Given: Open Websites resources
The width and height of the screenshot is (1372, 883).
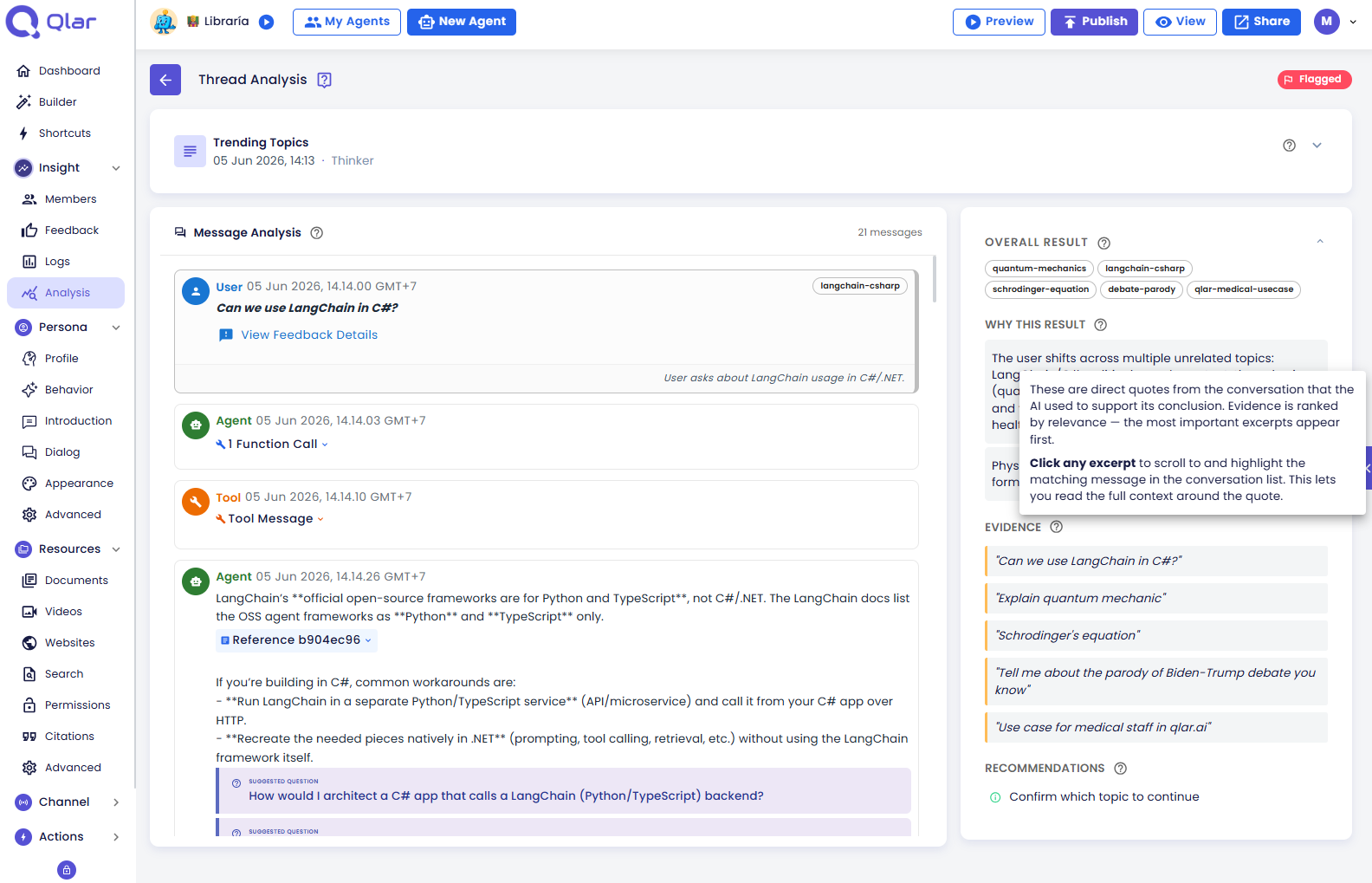Looking at the screenshot, I should pyautogui.click(x=66, y=643).
